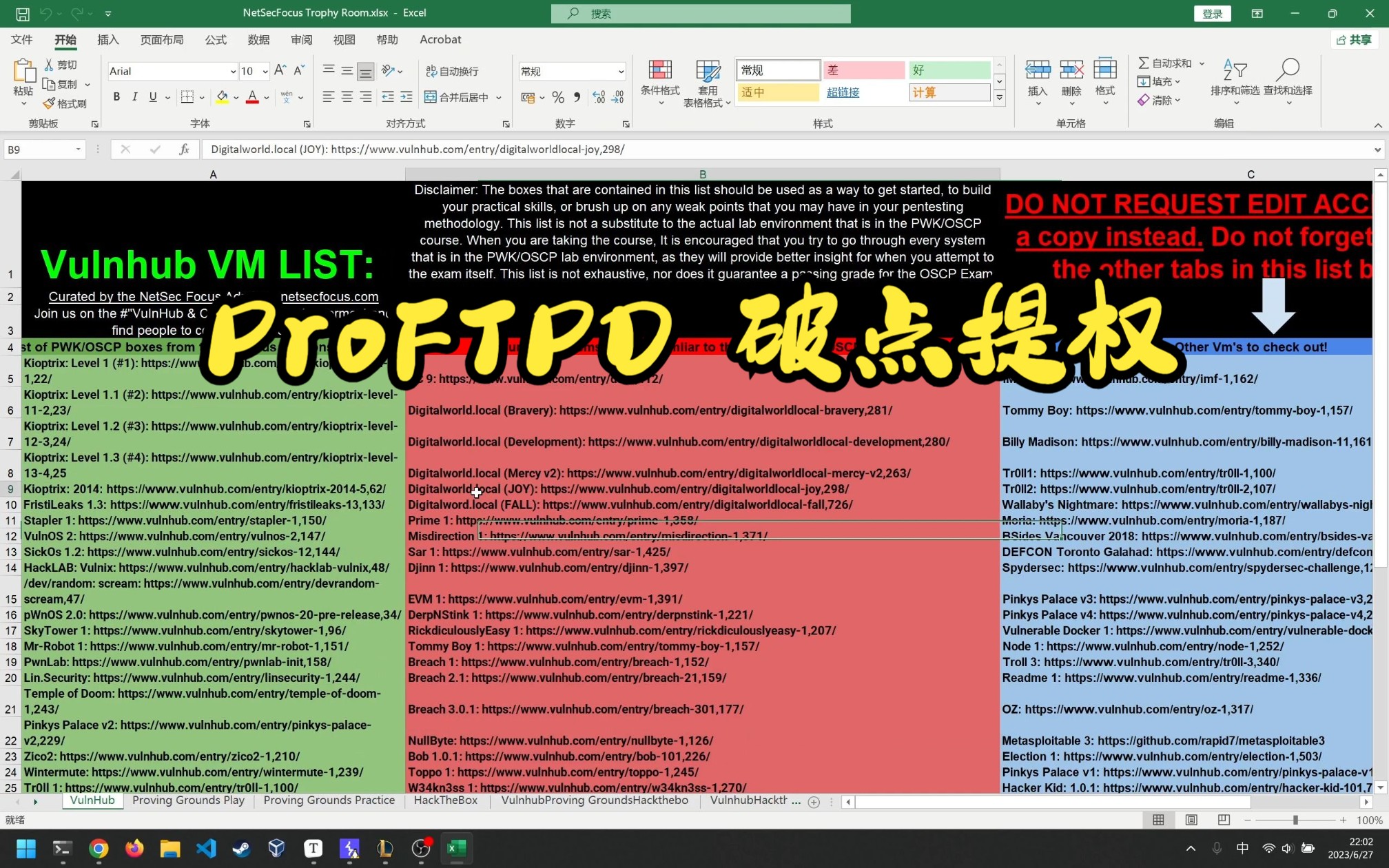The width and height of the screenshot is (1389, 868).
Task: Align text right
Action: pyautogui.click(x=366, y=97)
